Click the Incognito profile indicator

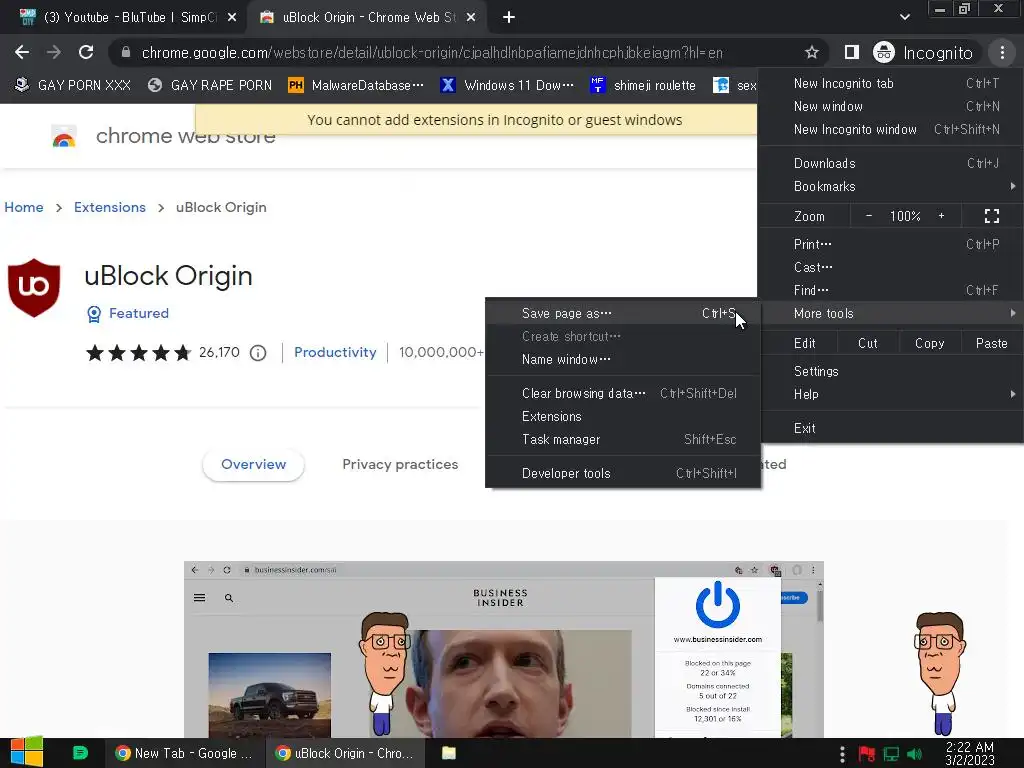(x=923, y=52)
